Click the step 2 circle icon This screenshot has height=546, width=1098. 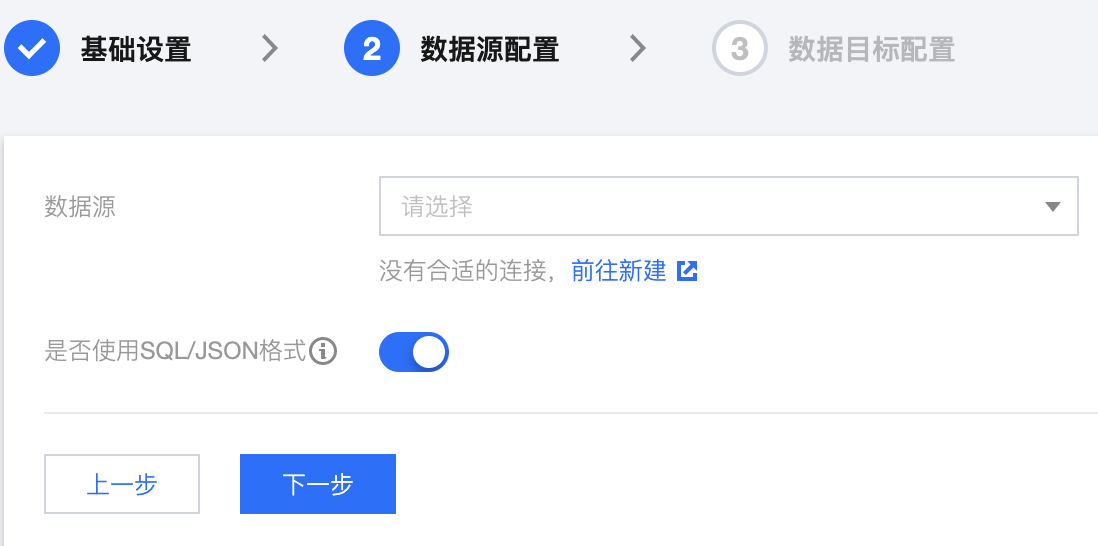coord(372,48)
